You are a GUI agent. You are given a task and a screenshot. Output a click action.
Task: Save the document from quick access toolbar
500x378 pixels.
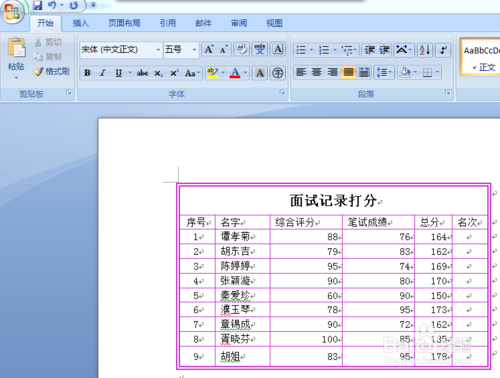coord(37,5)
